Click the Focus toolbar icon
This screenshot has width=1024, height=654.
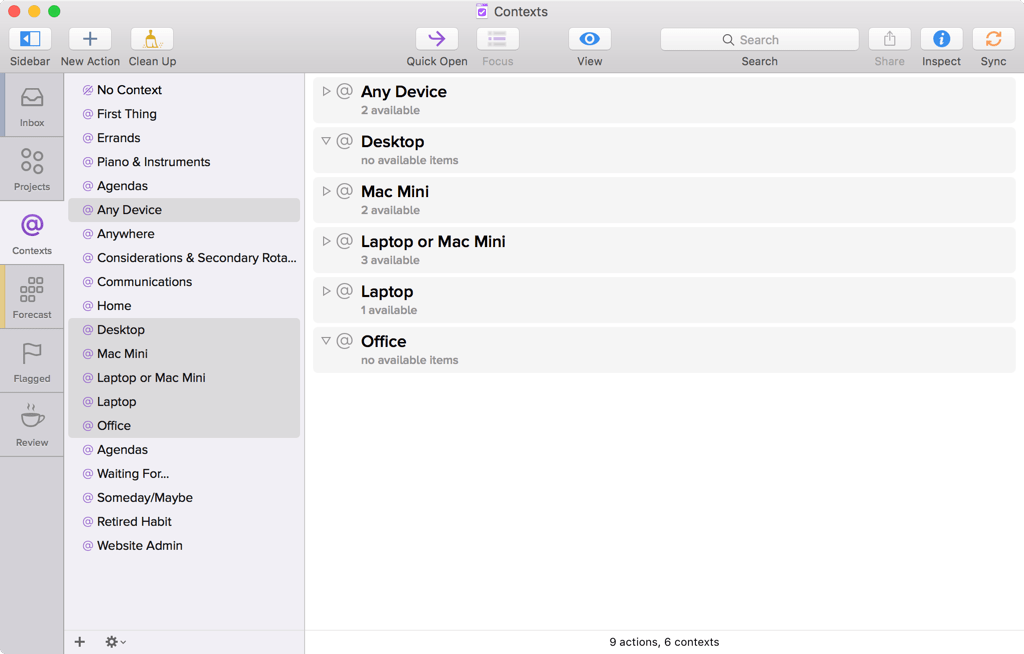pyautogui.click(x=498, y=39)
